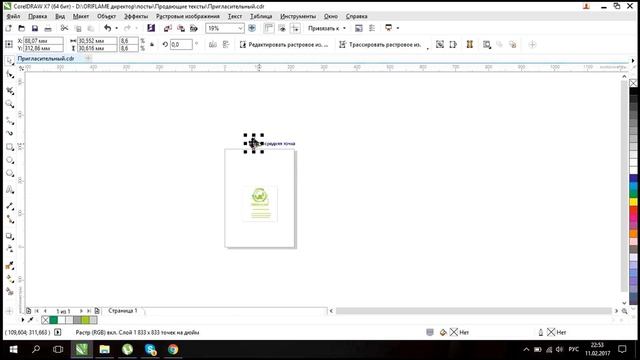Select the Shape tool

click(10, 75)
